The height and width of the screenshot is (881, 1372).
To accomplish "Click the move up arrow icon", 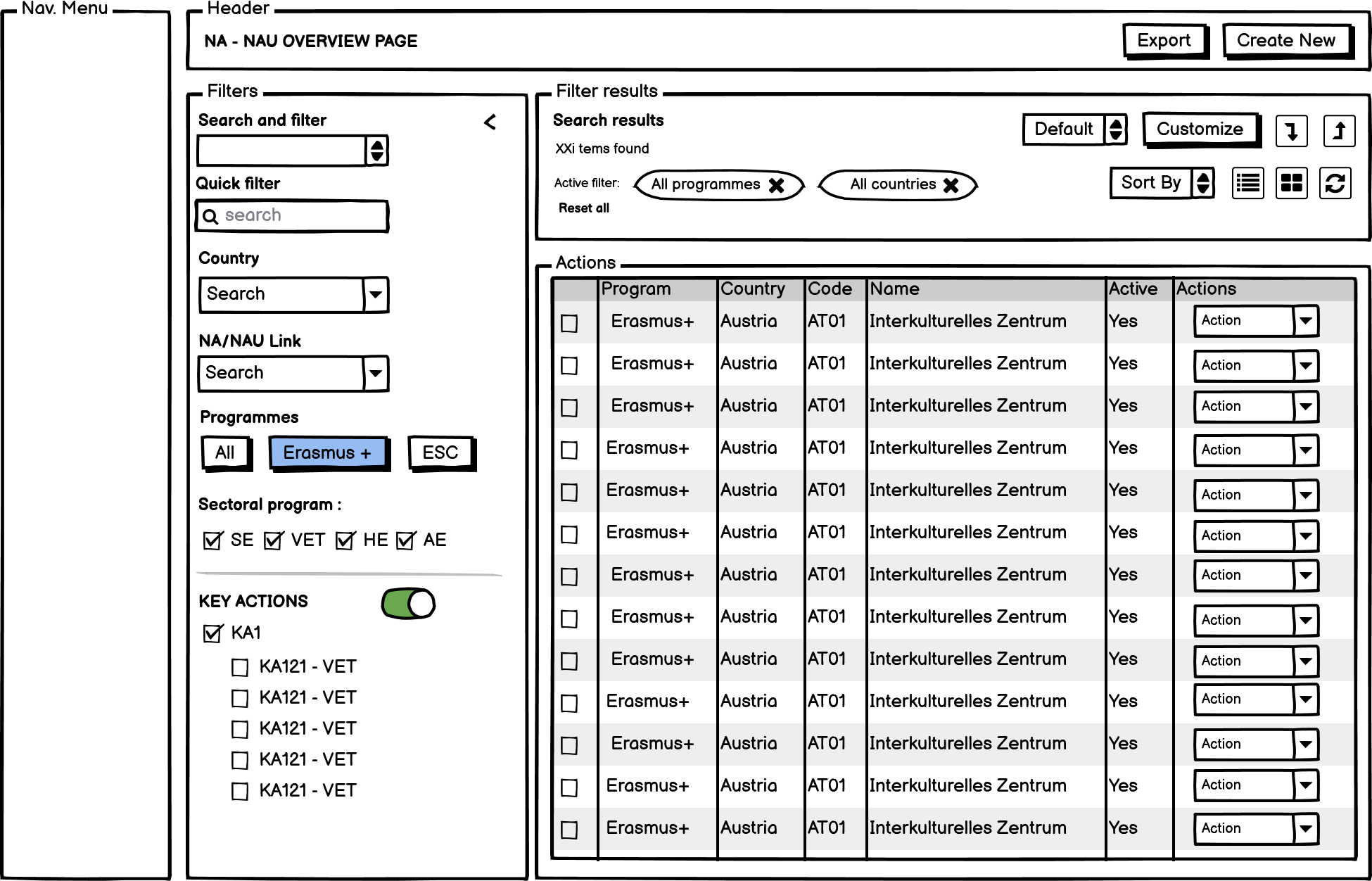I will click(1339, 131).
